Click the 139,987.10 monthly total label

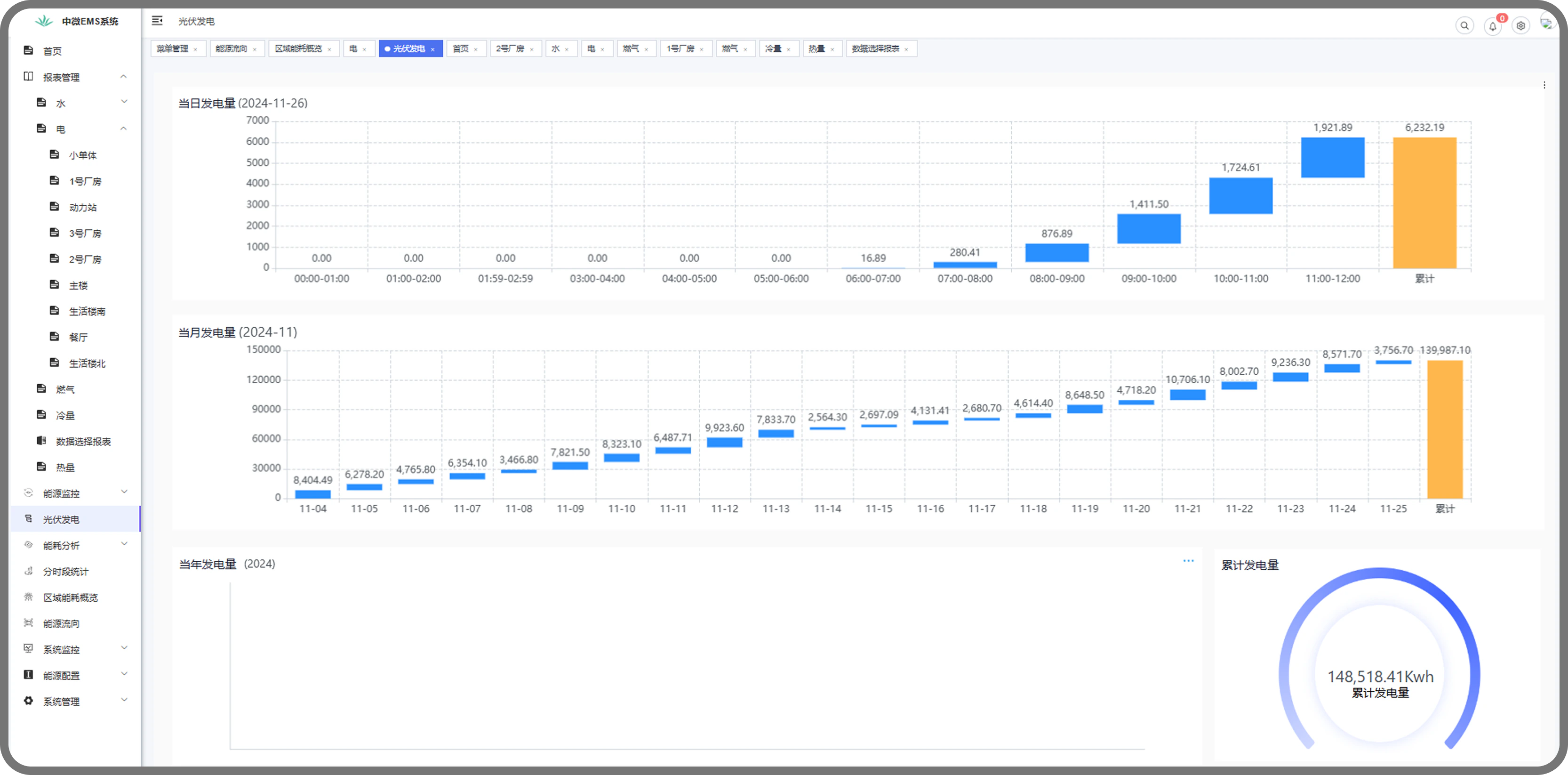tap(1445, 350)
